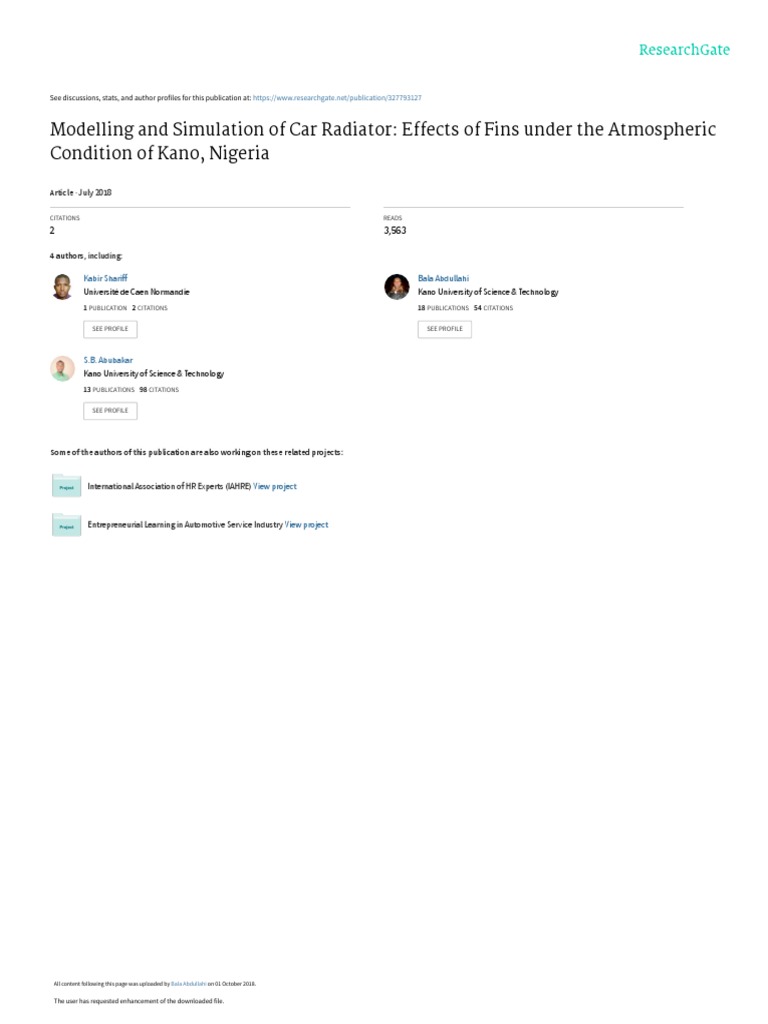Viewport: 768px width, 1024px height.
Task: Click S.B. Abubakar's profile avatar
Action: click(62, 368)
